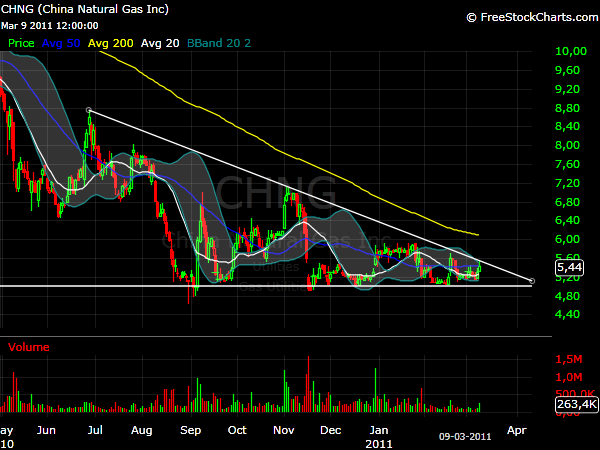
Task: Click the trendline end handle near April
Action: tap(532, 281)
